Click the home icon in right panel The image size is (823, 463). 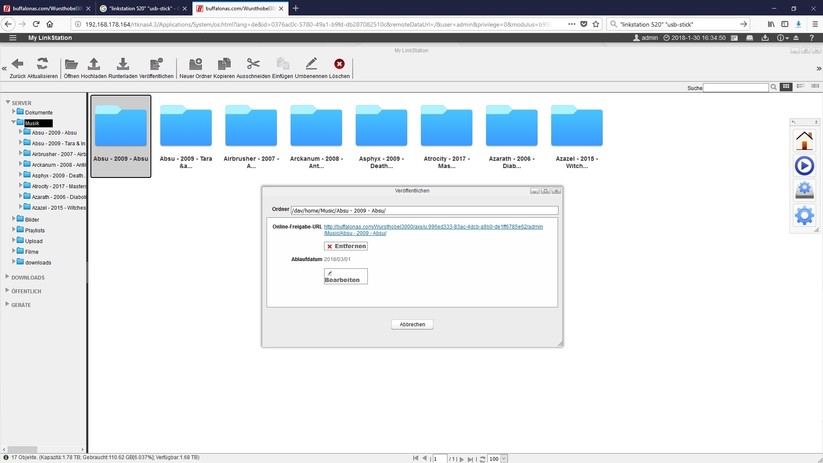[804, 141]
